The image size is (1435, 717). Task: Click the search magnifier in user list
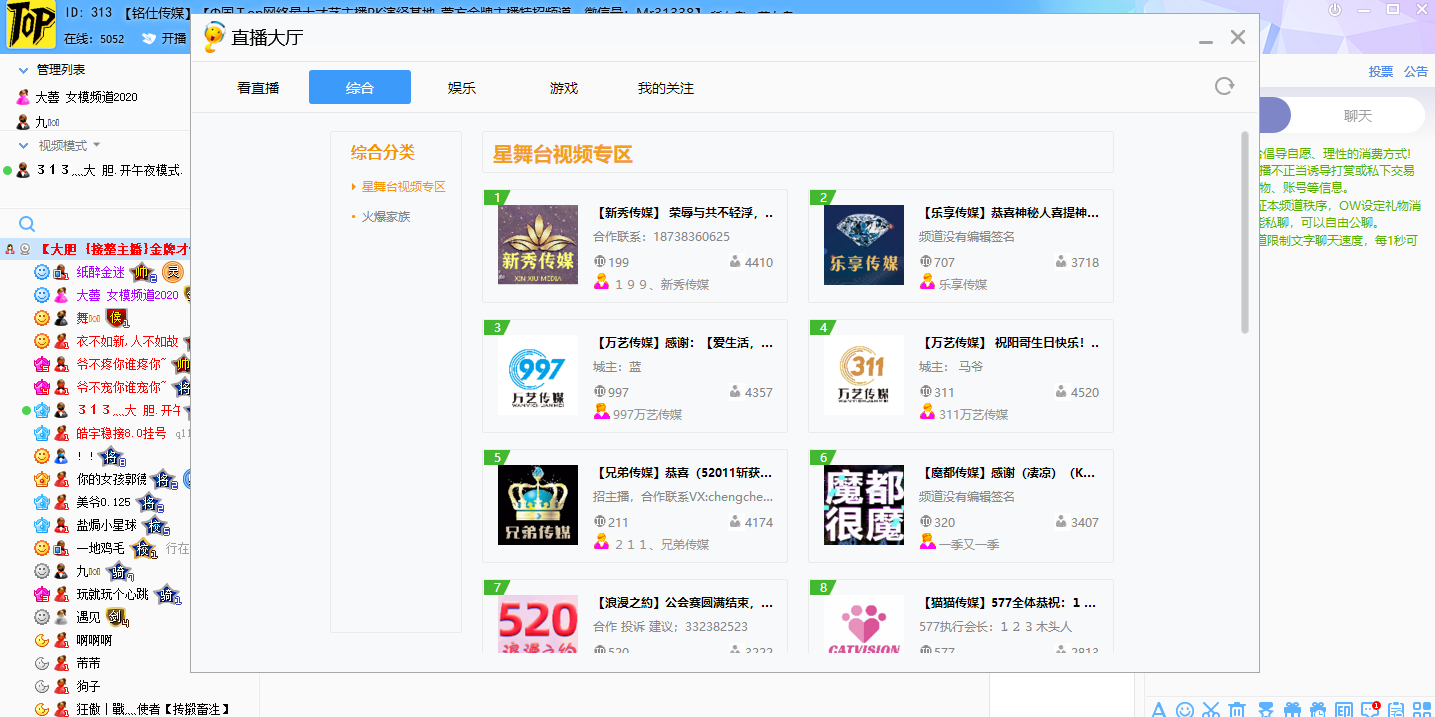27,224
